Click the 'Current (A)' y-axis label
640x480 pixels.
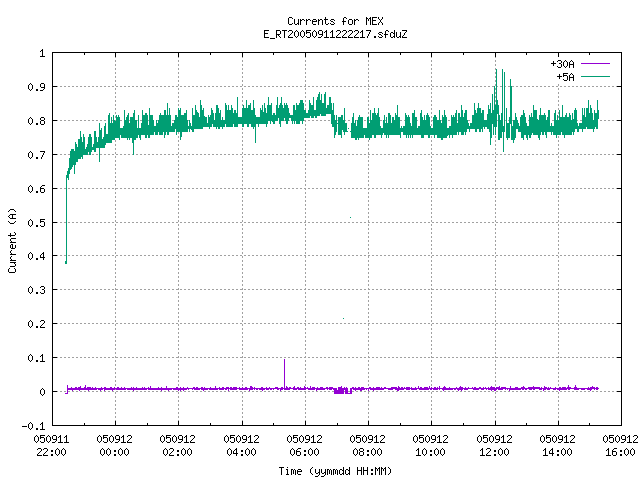(x=12, y=240)
